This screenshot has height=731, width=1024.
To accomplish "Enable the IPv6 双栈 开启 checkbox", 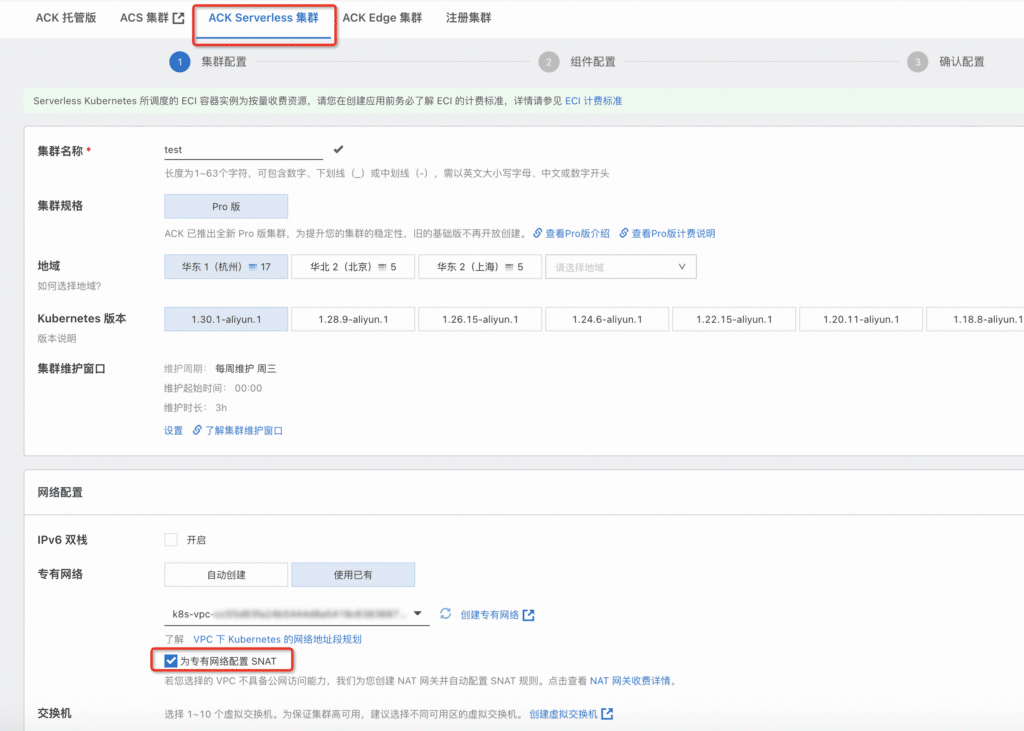I will (x=171, y=540).
